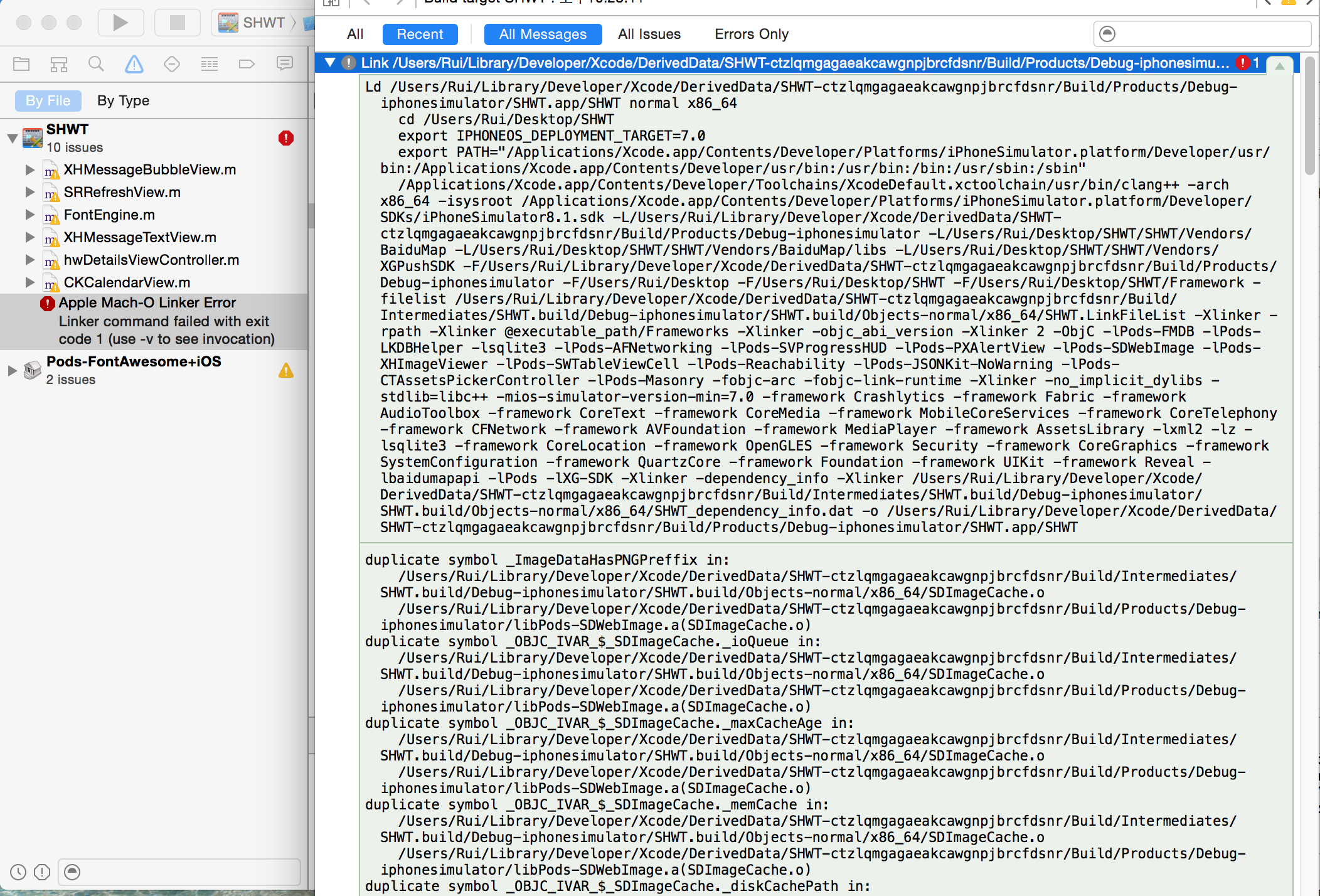Click the Stop button in toolbar
The image size is (1320, 896).
(178, 23)
